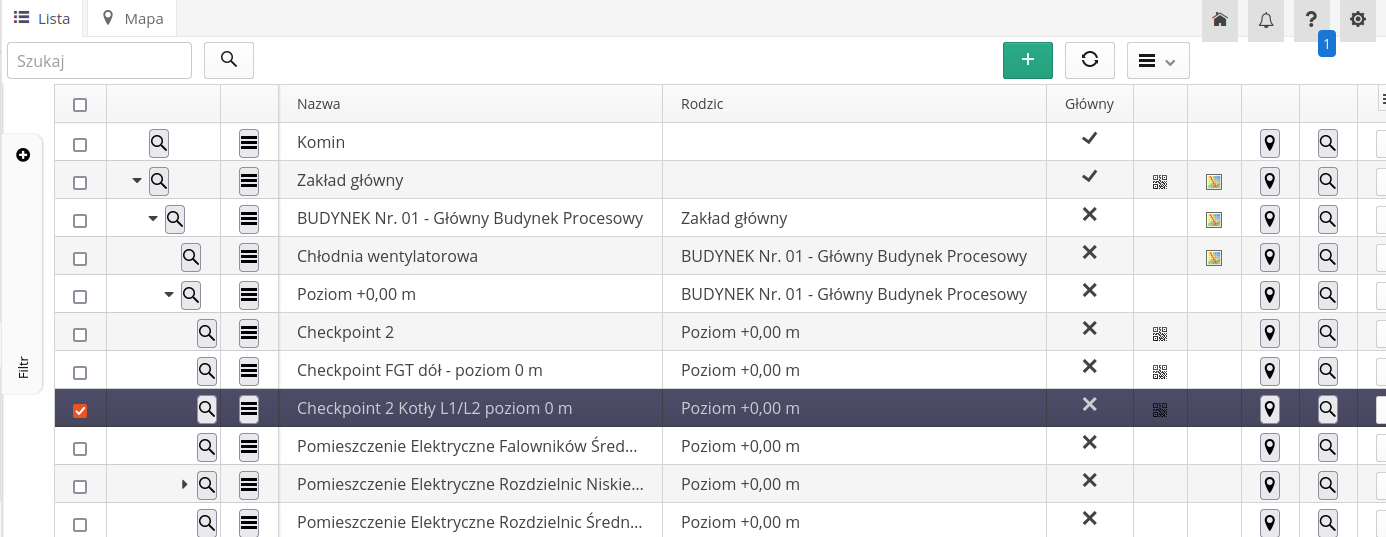The height and width of the screenshot is (537, 1386).
Task: Expand Pomieszczenie Elektryczne Rozdzielnic Niskie node
Action: [185, 485]
